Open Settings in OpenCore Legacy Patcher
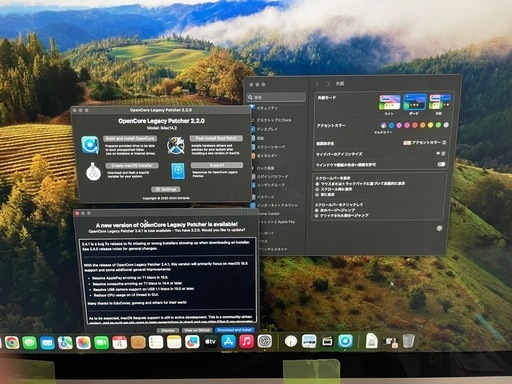 166,189
